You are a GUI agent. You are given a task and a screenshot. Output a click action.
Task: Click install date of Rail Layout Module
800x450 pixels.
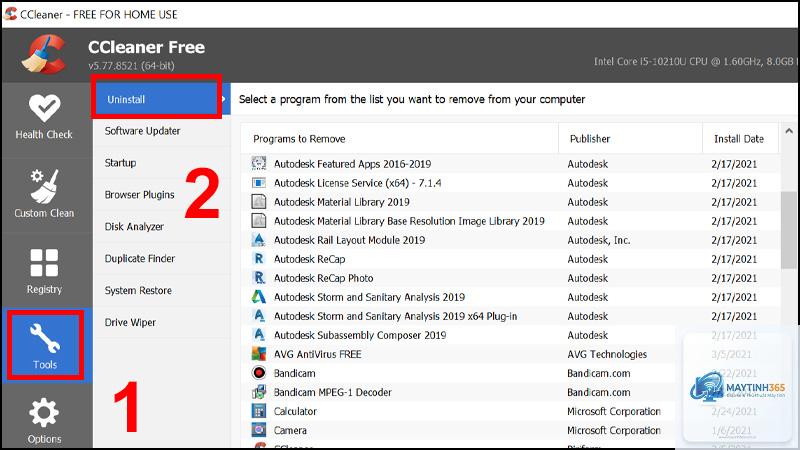click(x=734, y=240)
